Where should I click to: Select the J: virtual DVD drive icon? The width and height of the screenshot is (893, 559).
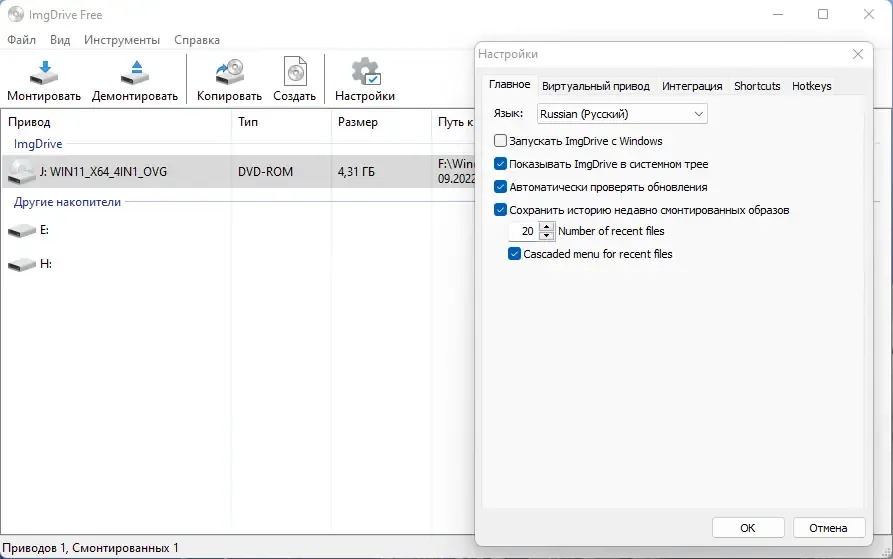point(21,172)
